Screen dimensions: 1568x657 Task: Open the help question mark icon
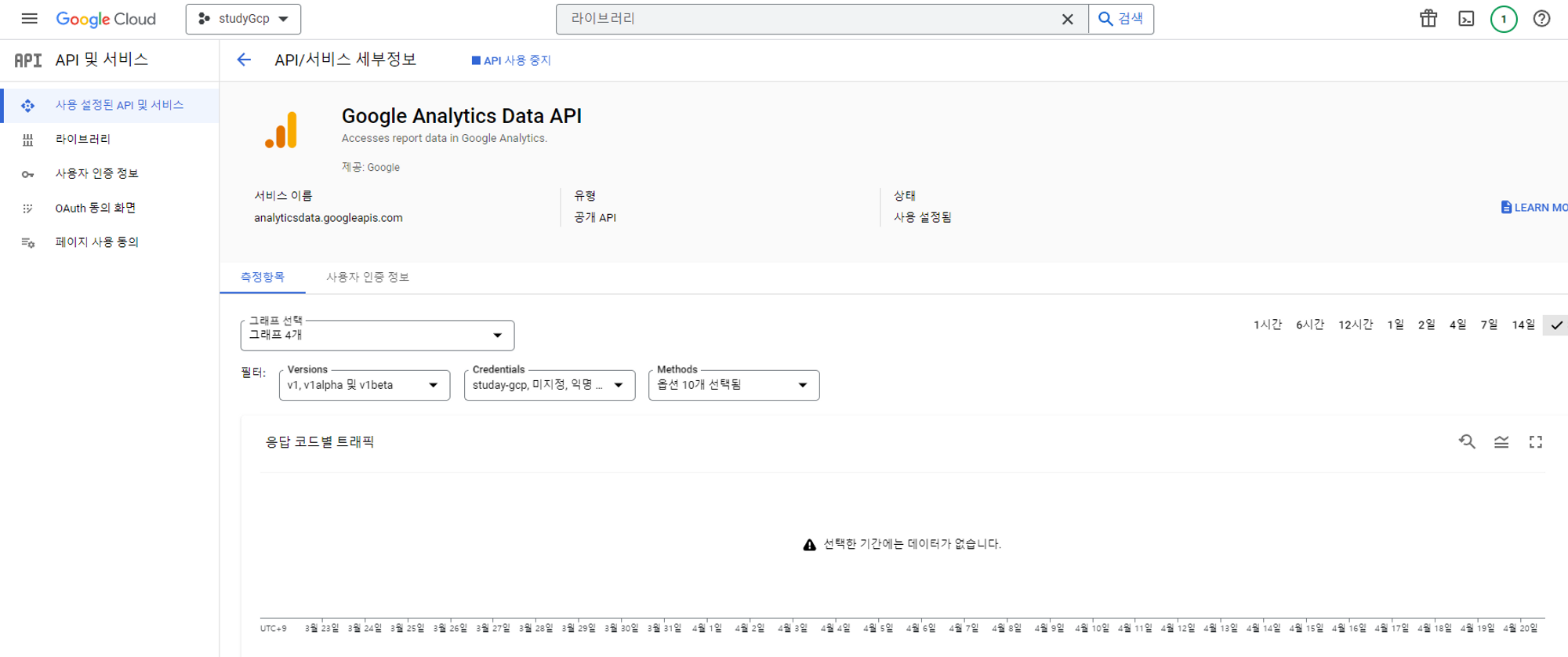tap(1541, 19)
